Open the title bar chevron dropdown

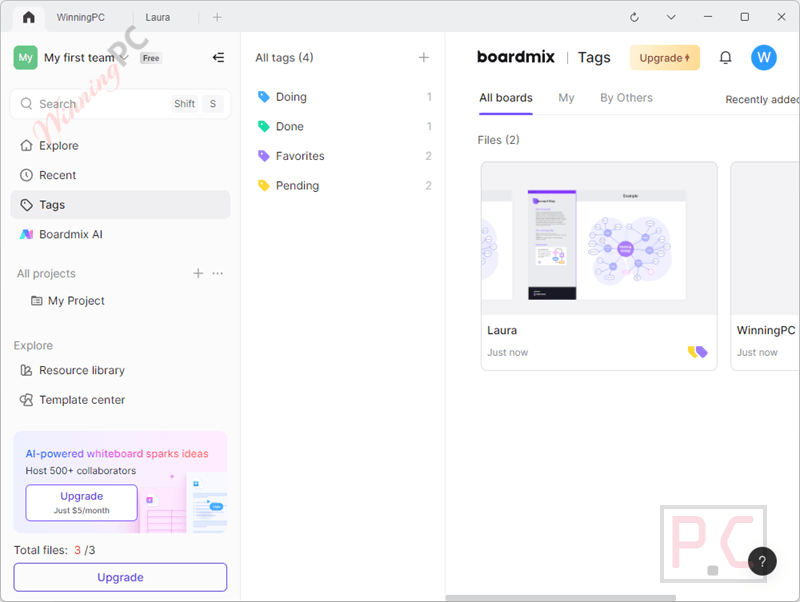click(x=671, y=17)
